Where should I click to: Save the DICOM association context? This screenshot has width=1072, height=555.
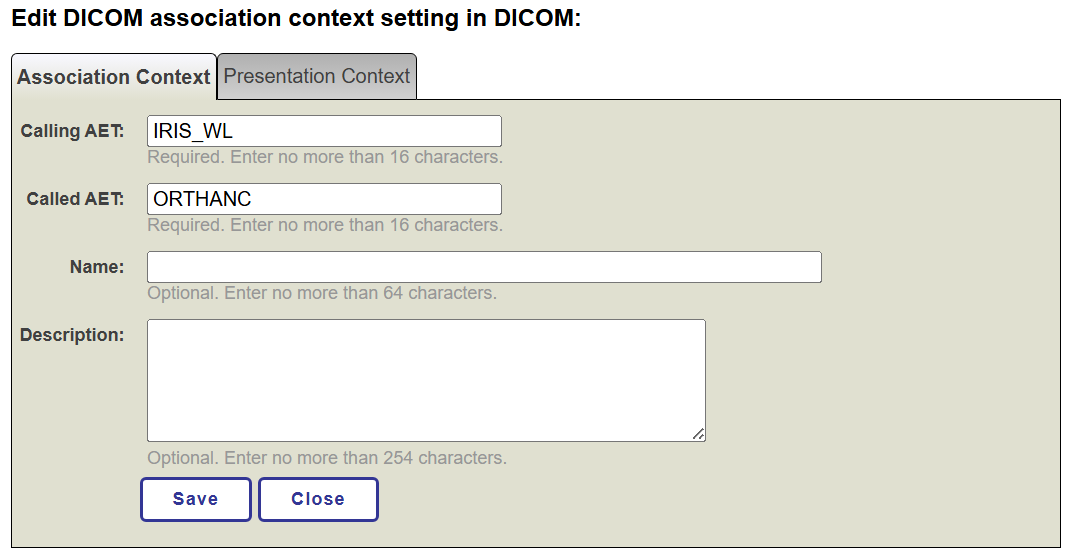[x=195, y=499]
